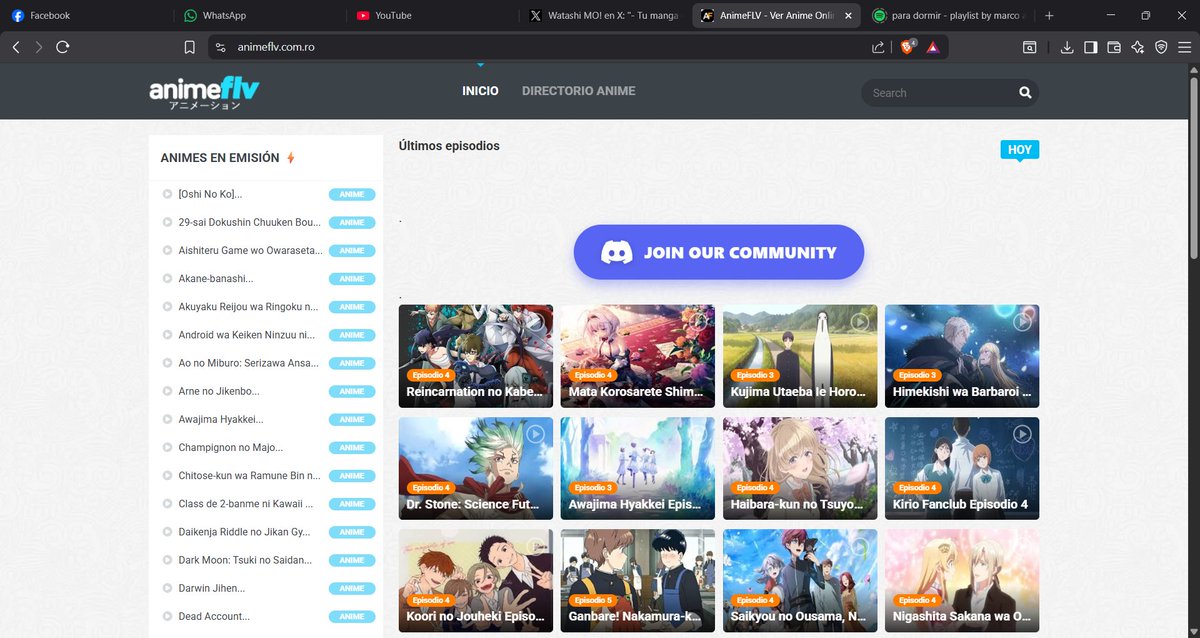Viewport: 1200px width, 638px height.
Task: Open the Aishiteru Game wo Owaraseta link
Action: (x=250, y=250)
